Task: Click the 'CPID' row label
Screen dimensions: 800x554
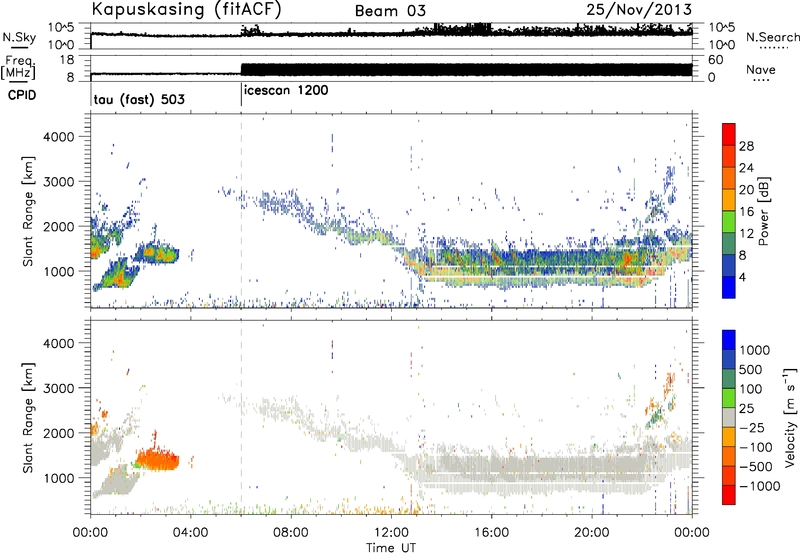Action: [22, 95]
